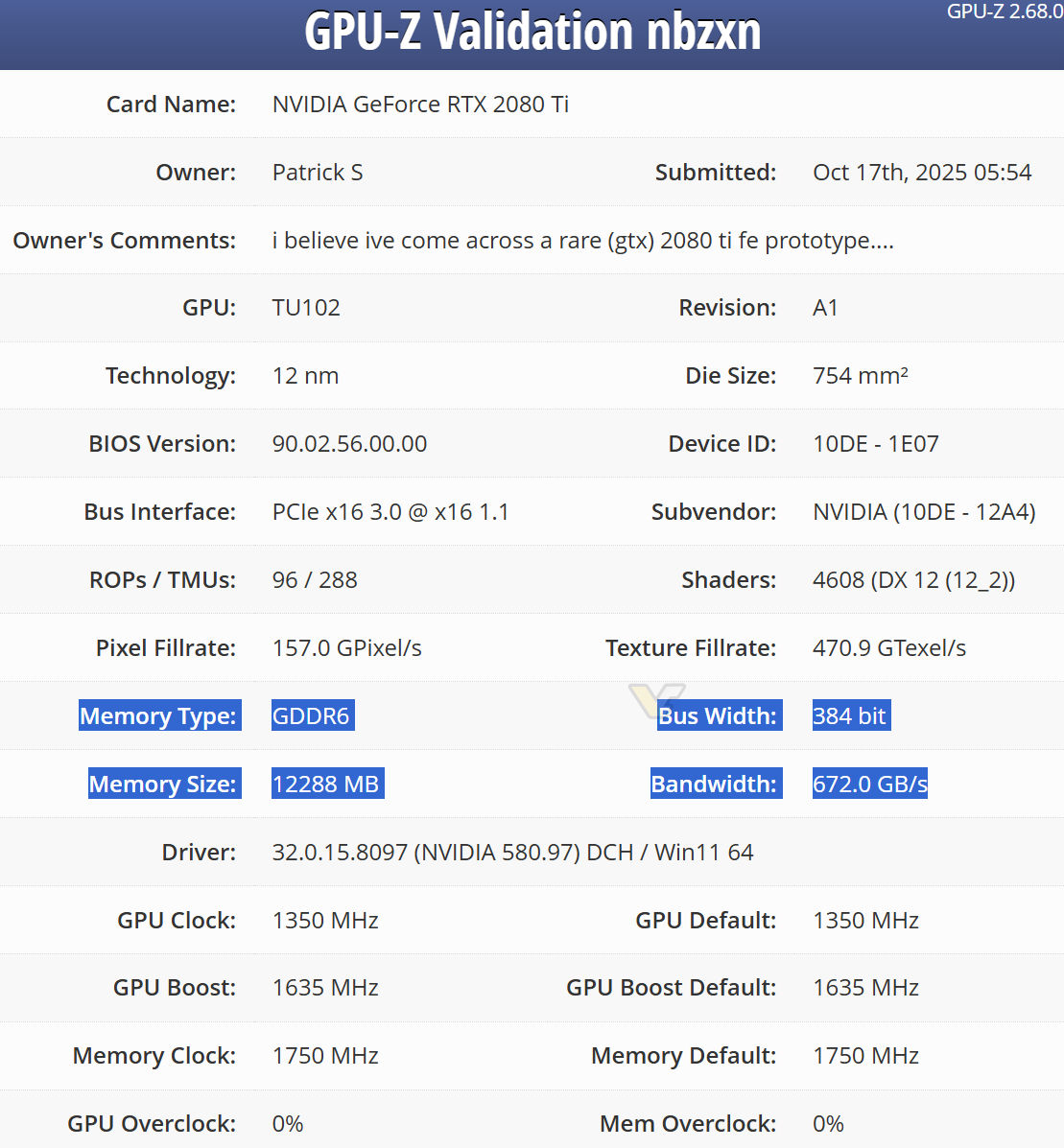Click the GPU-Z Validation nbzxn title
The height and width of the screenshot is (1148, 1064).
pos(533,33)
